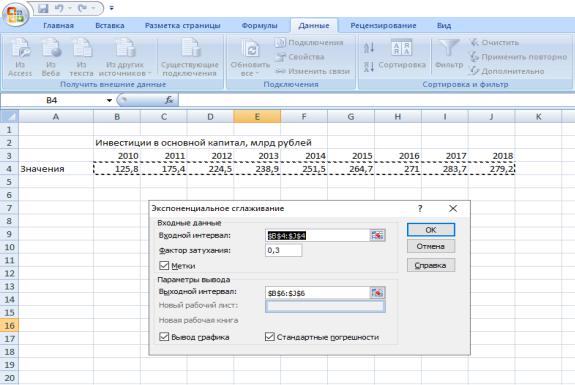This screenshot has width=575, height=385.
Task: Close the Экспоненциальное сглаживание dialog
Action: click(453, 208)
